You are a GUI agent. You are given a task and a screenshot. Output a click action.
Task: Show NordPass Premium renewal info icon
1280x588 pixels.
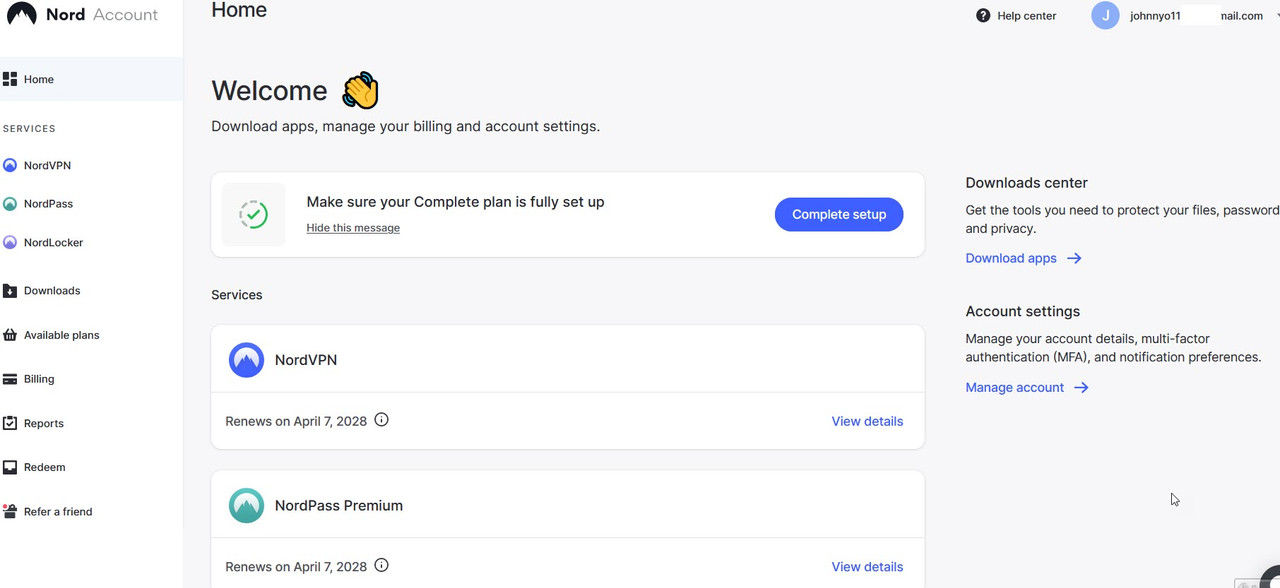click(x=381, y=566)
